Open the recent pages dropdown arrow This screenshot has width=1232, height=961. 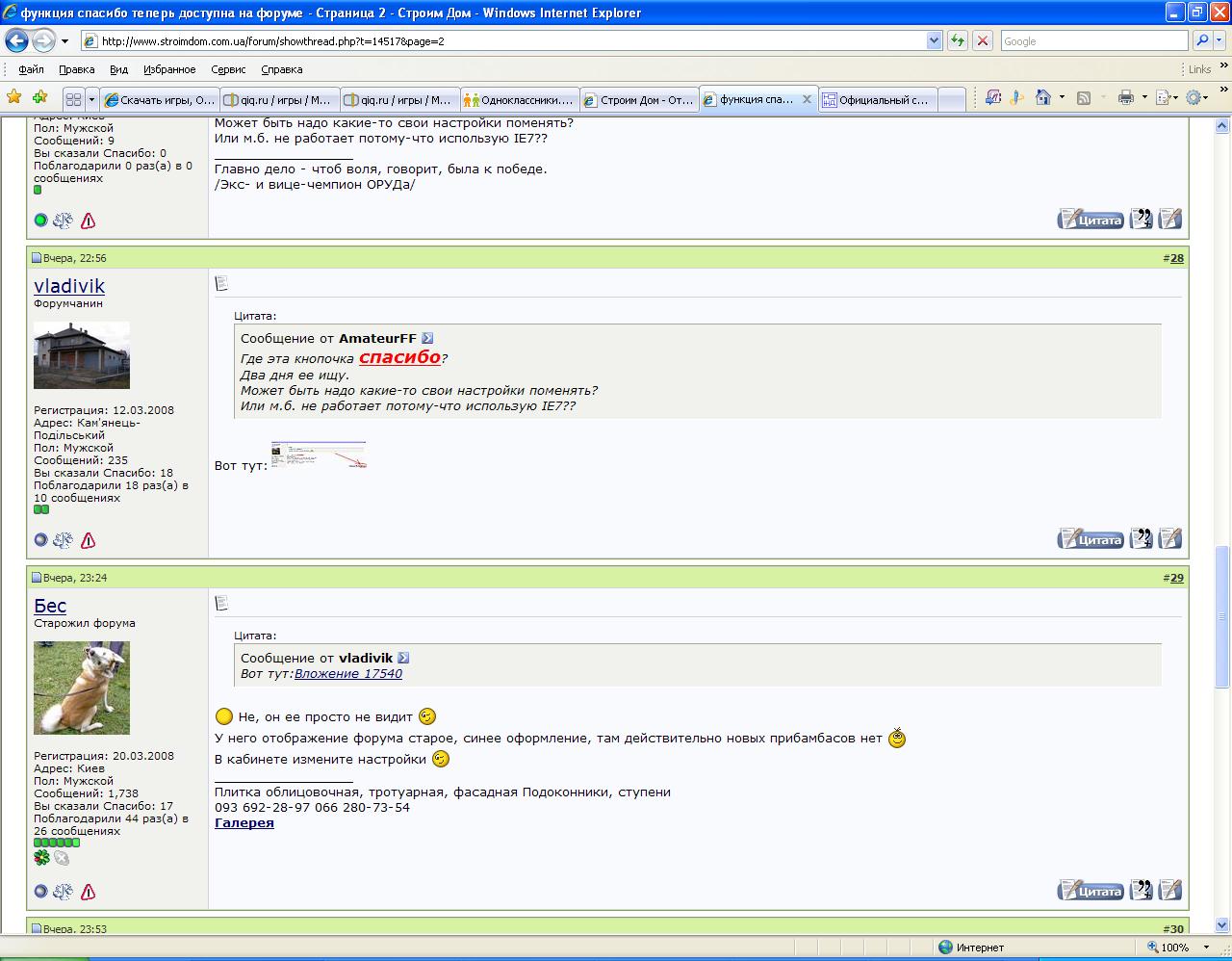(x=64, y=41)
